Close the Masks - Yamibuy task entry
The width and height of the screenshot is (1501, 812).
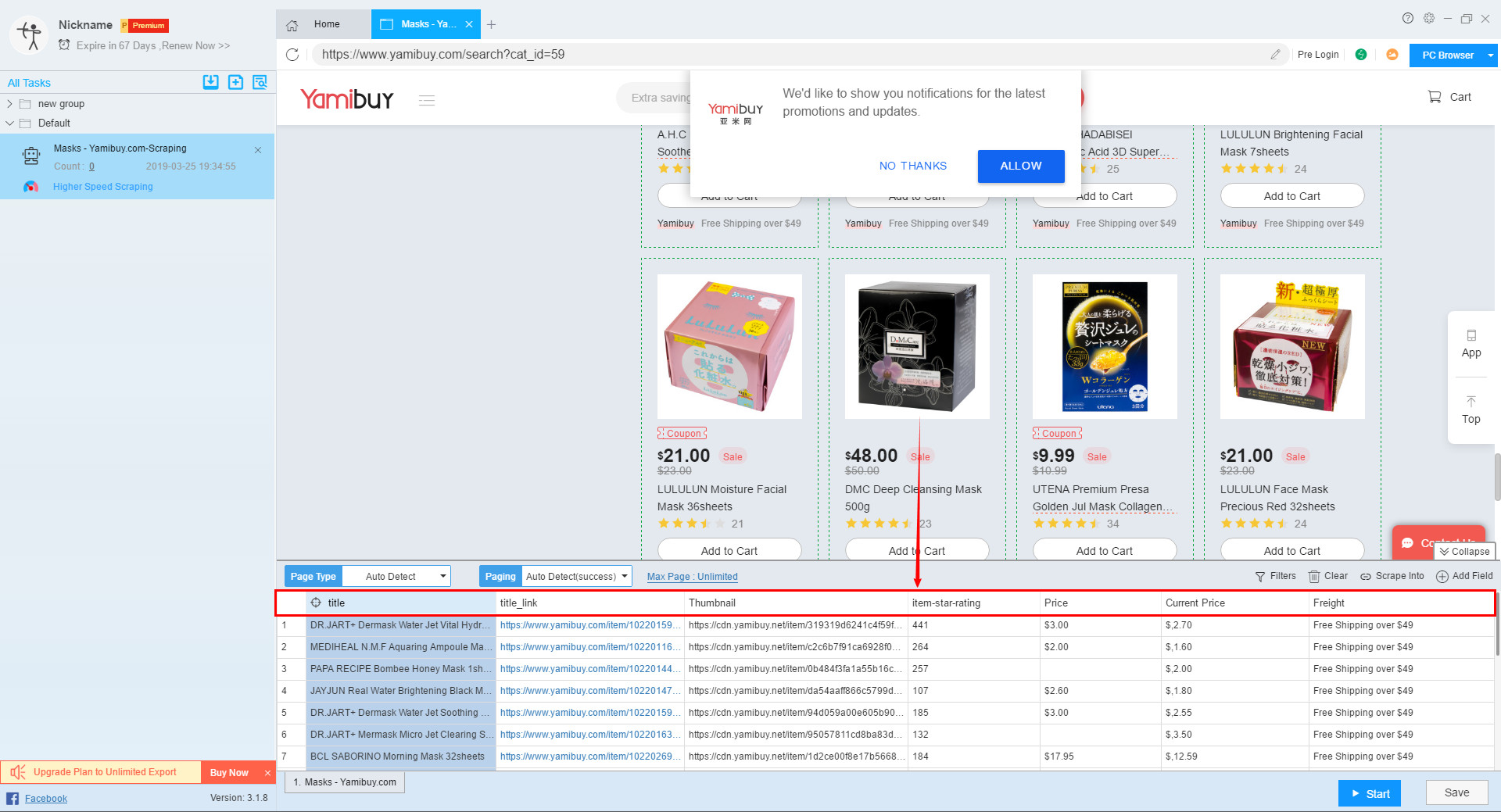(x=258, y=150)
